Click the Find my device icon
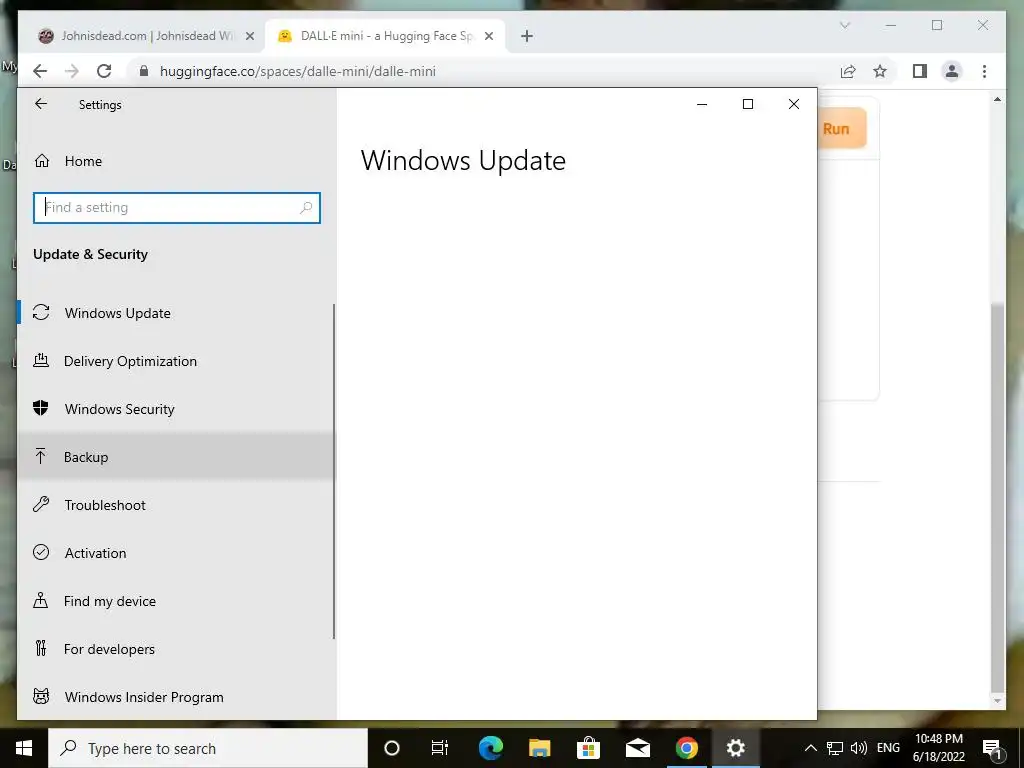 pos(41,601)
